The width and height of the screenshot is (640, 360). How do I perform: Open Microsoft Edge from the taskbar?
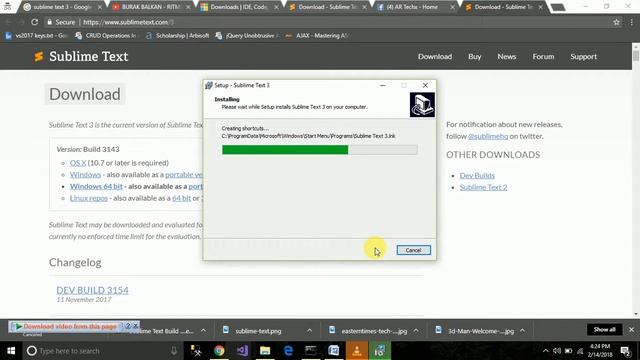click(x=288, y=351)
